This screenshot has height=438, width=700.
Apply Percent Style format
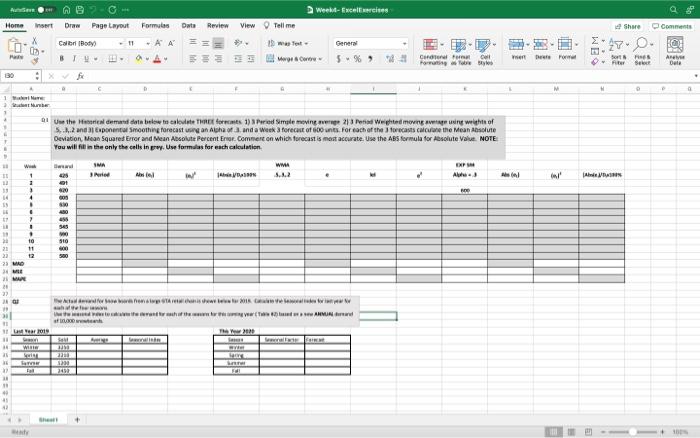(x=357, y=58)
